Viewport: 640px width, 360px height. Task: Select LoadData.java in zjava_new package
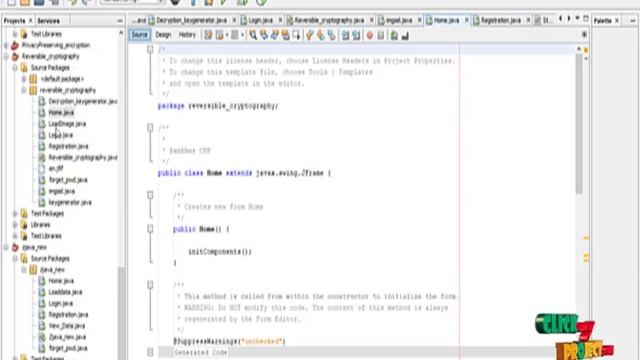point(65,292)
